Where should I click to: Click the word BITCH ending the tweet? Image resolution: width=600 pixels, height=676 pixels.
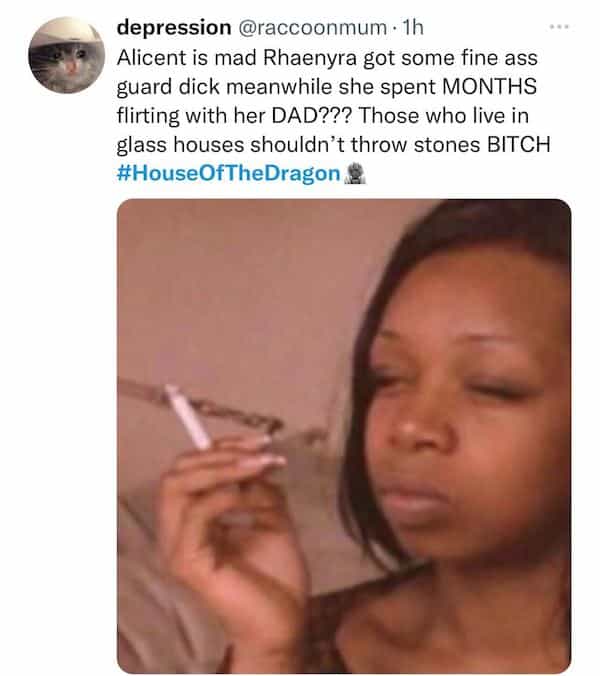coord(519,144)
